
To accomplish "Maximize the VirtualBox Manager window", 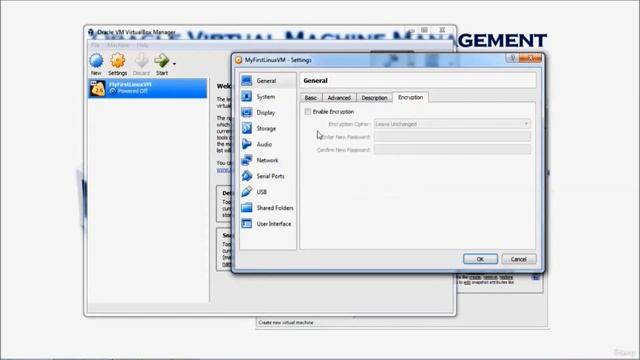I will (424, 30).
